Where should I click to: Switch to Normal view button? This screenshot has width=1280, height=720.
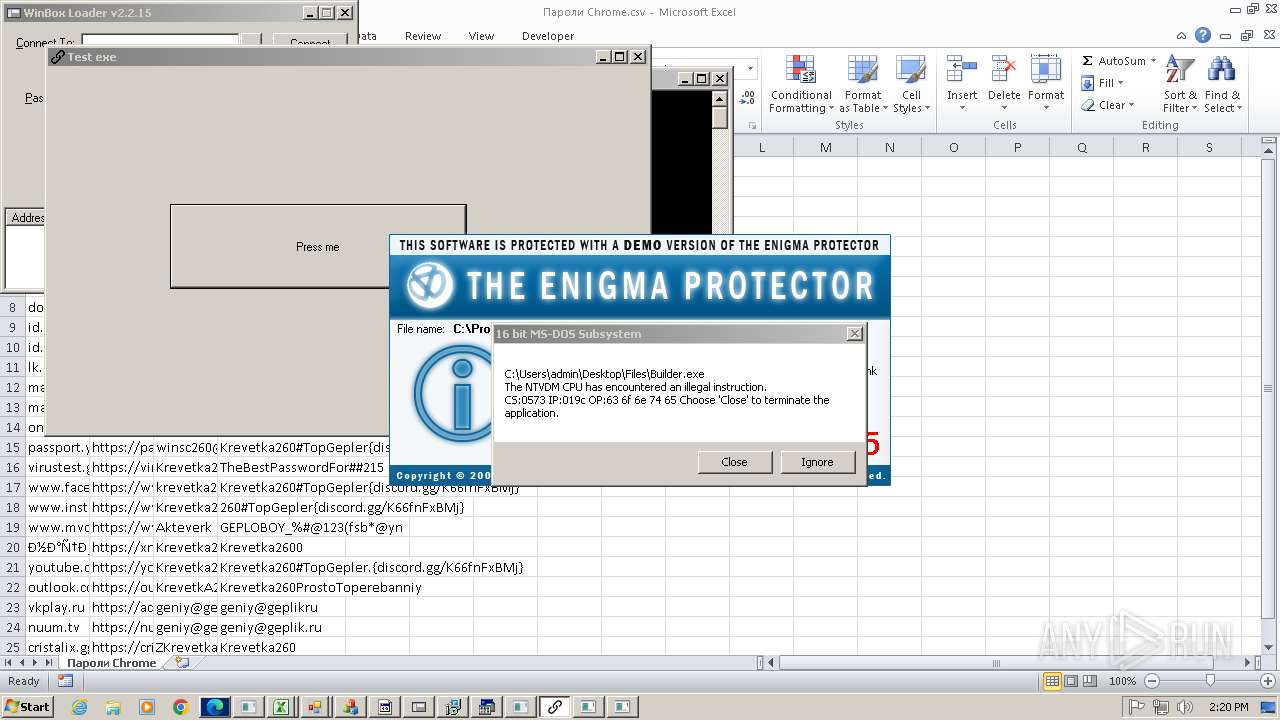pos(1052,681)
